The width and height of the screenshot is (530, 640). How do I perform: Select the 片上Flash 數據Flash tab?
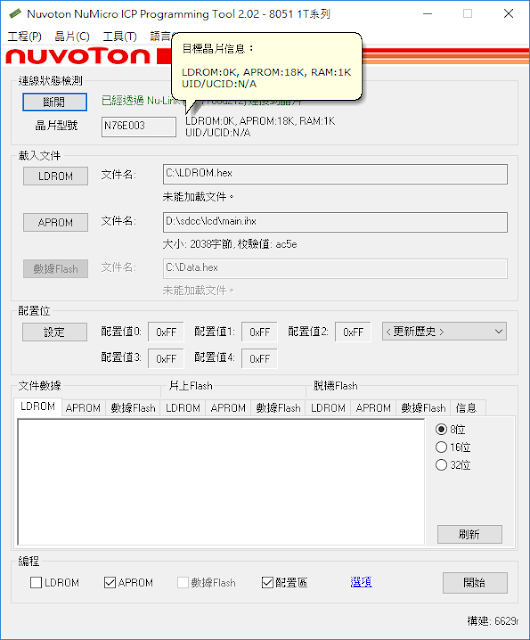pos(278,408)
